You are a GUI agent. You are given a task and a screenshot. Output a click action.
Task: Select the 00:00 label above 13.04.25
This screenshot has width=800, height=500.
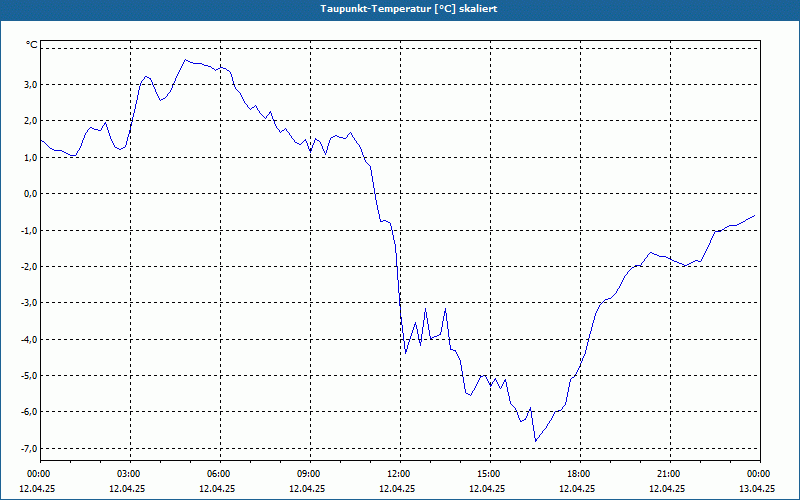[760, 474]
